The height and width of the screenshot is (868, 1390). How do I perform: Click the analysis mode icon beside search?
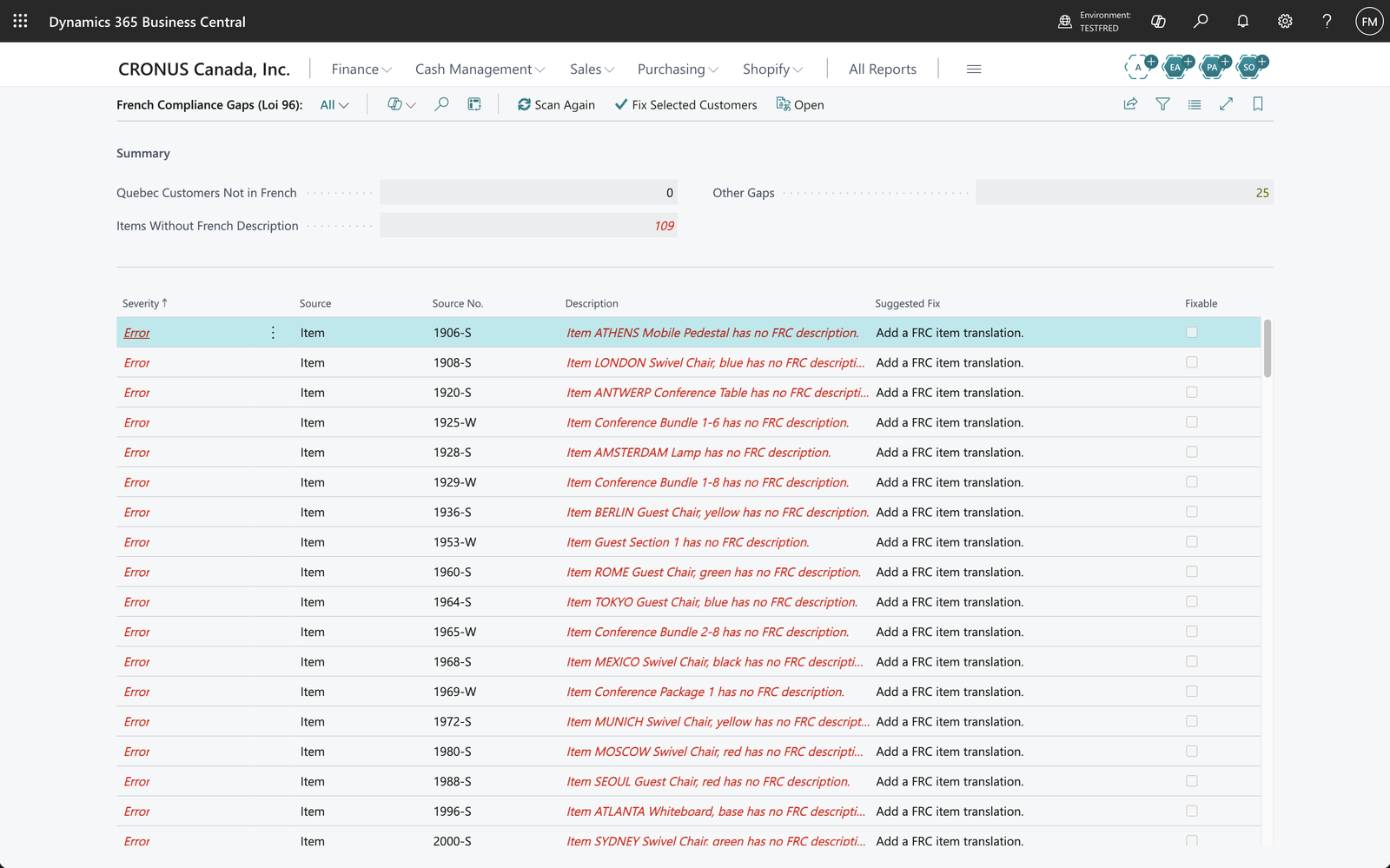[474, 104]
